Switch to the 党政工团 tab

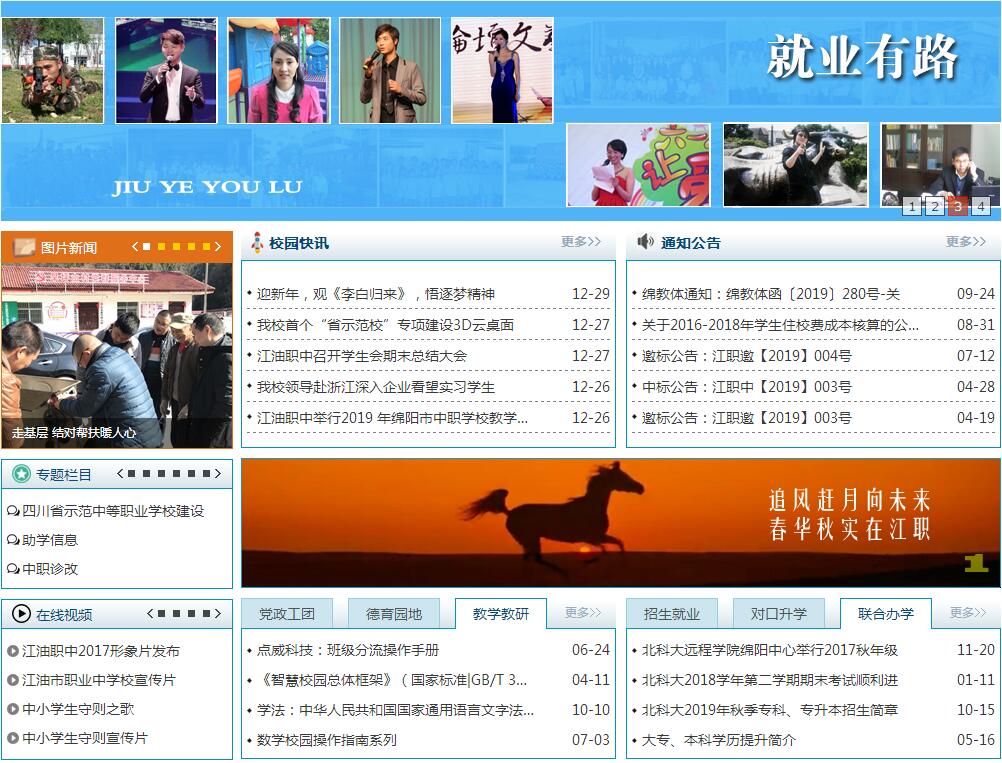[287, 614]
